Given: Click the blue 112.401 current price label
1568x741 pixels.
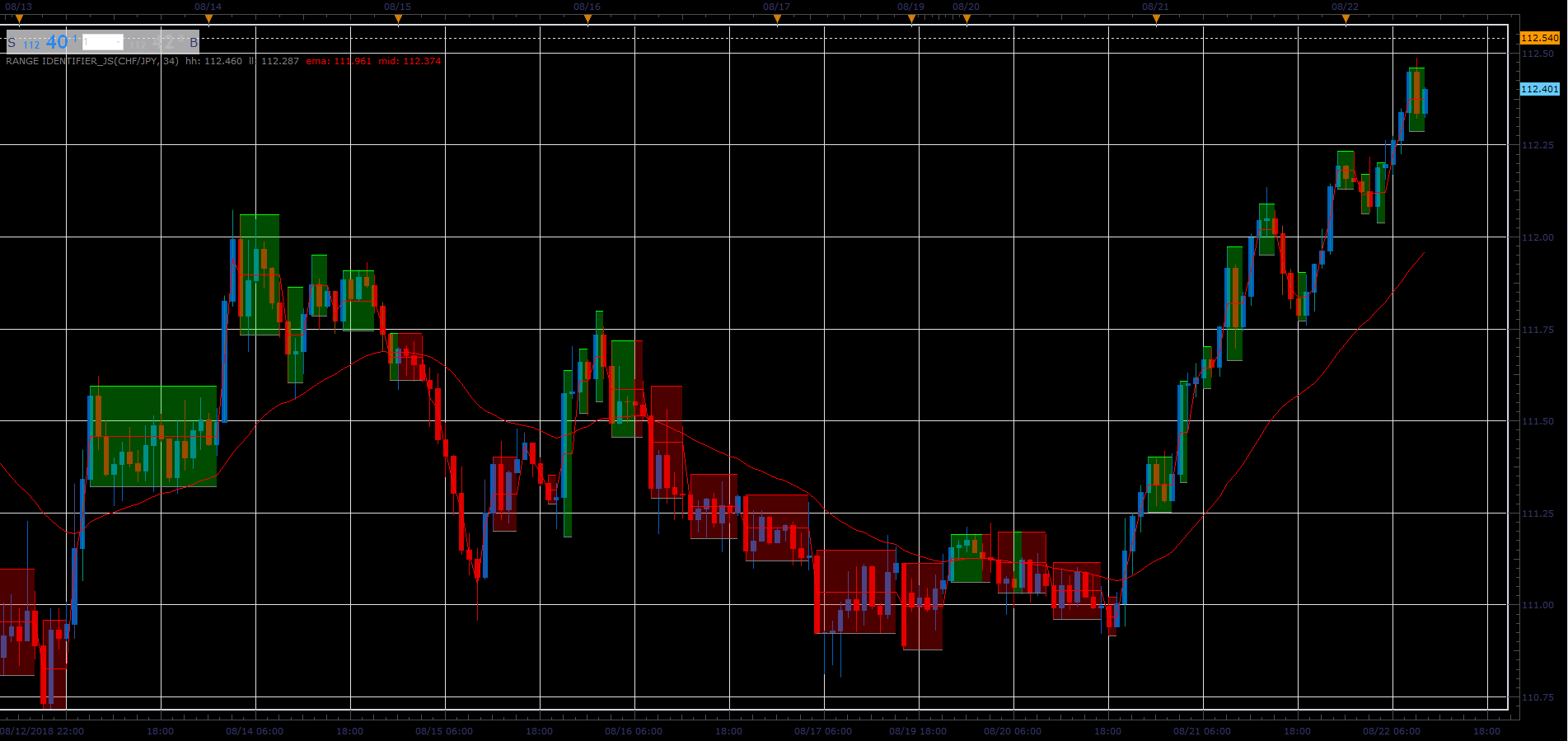Looking at the screenshot, I should point(1539,89).
